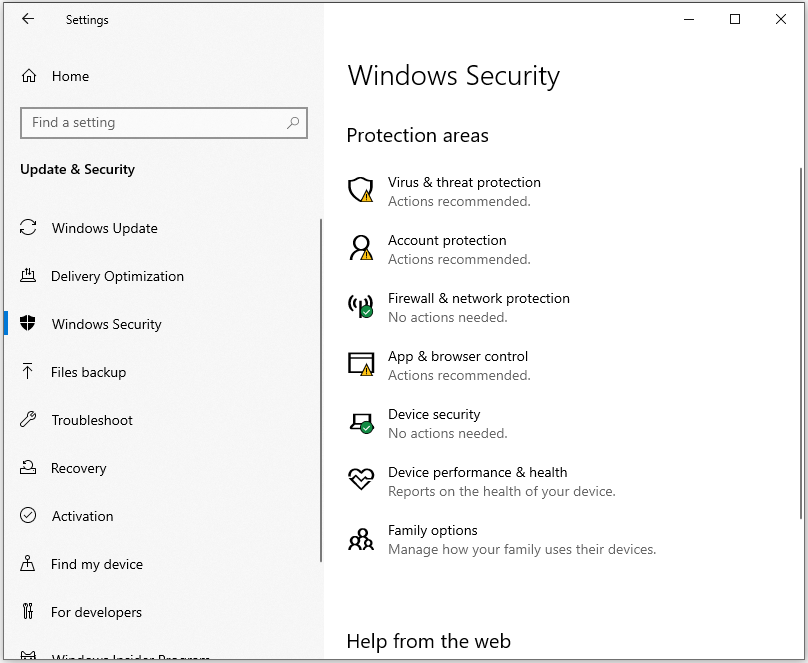The image size is (808, 663).
Task: Select Recovery from the sidebar
Action: [78, 468]
